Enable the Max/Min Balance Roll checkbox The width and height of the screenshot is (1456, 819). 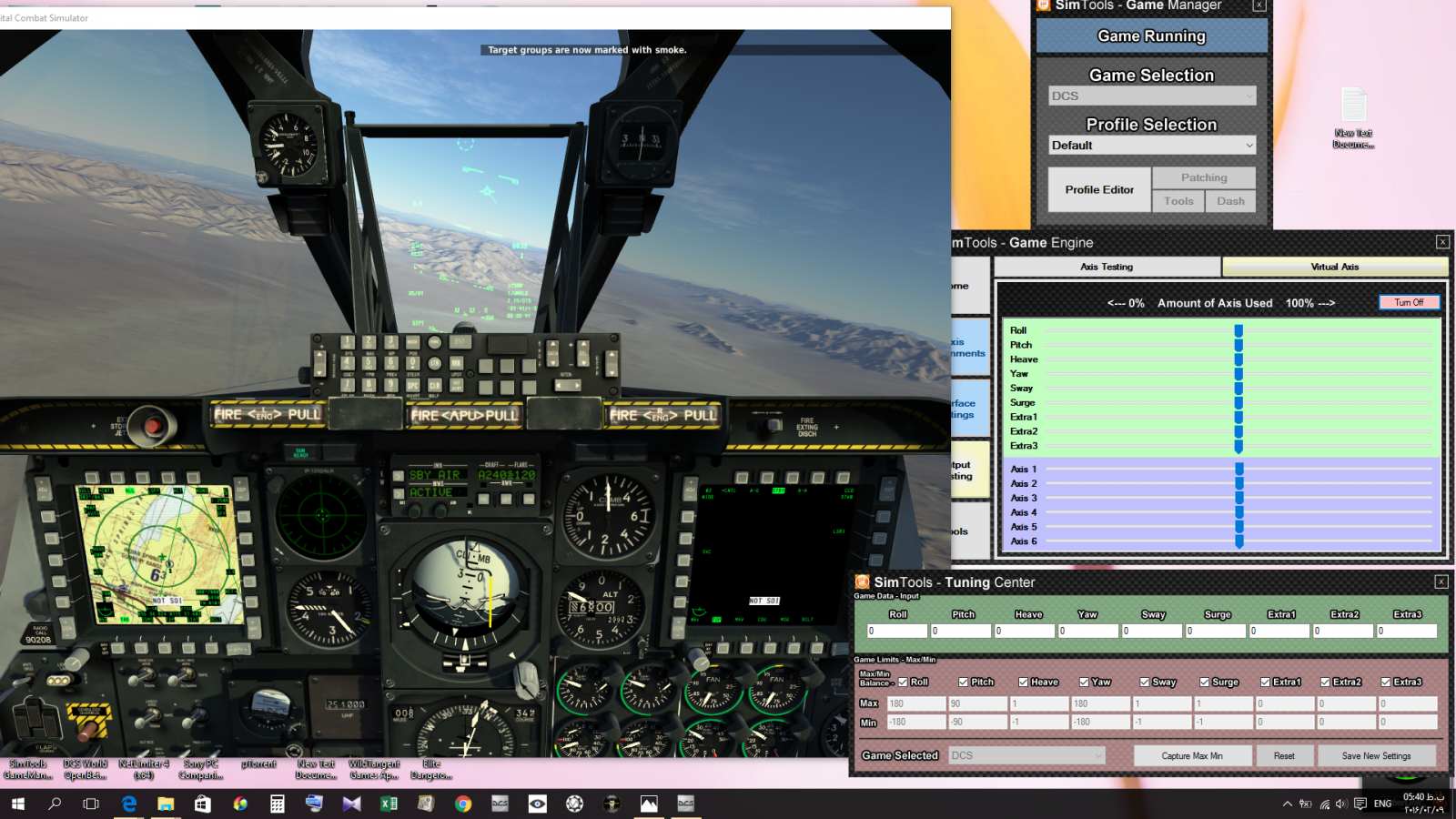(x=903, y=682)
